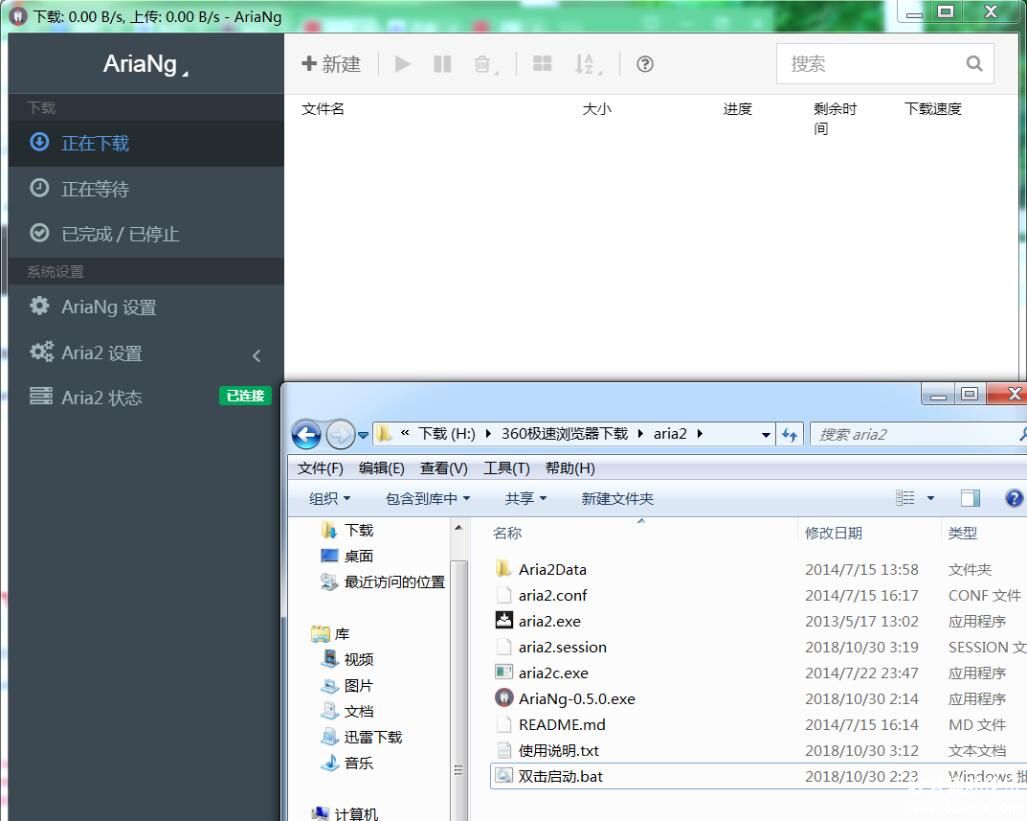Click the AriaNg search magnifier icon
Screen dimensions: 1027x821
[975, 64]
